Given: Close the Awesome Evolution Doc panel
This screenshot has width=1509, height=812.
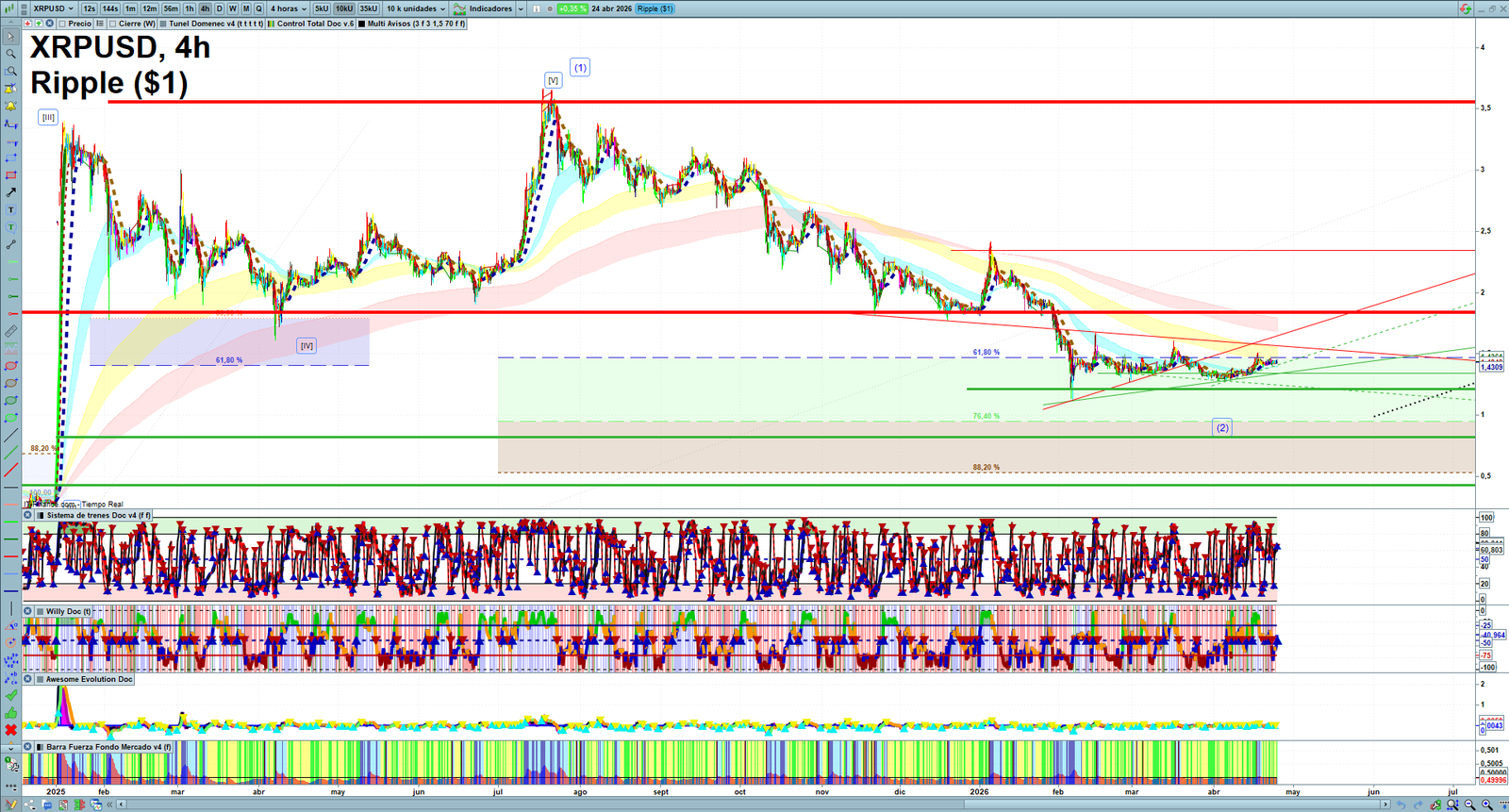Looking at the screenshot, I should [28, 679].
